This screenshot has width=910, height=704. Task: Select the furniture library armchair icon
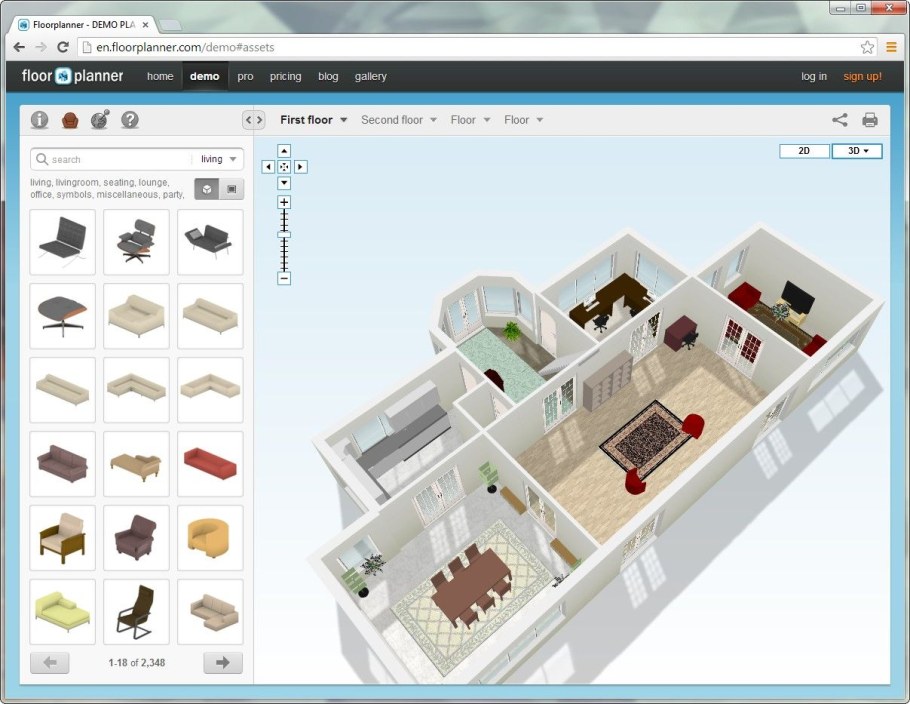pos(69,119)
